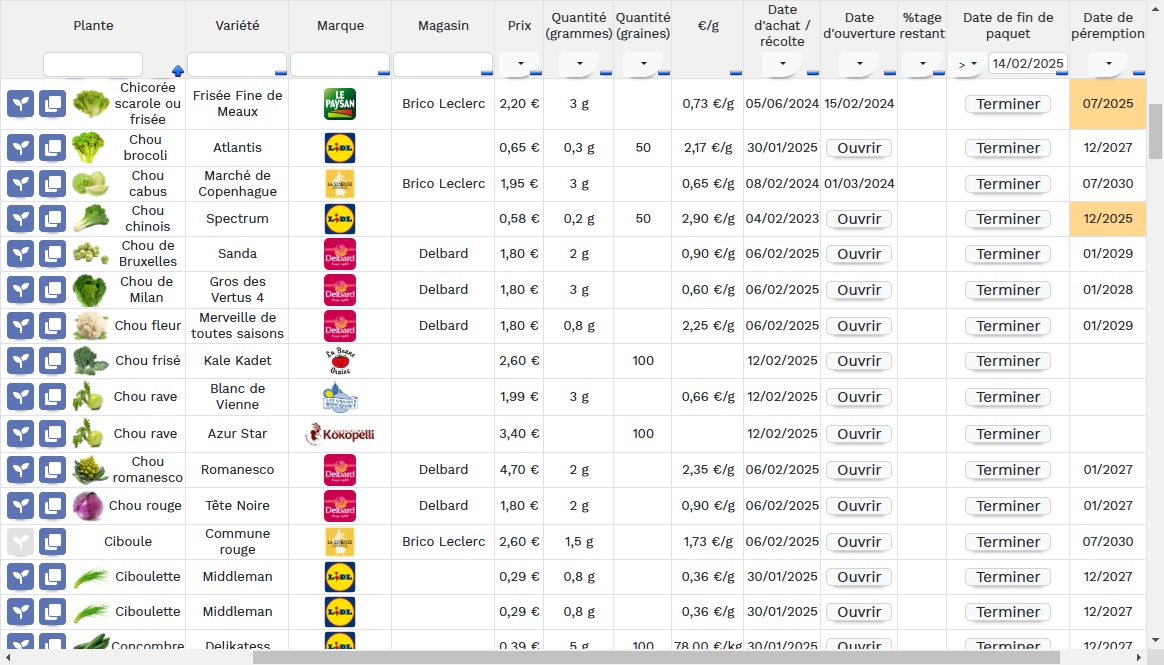Screen dimensions: 1164x665
Task: Copy the Chicorée scarole ou frisée entry
Action: coord(52,104)
